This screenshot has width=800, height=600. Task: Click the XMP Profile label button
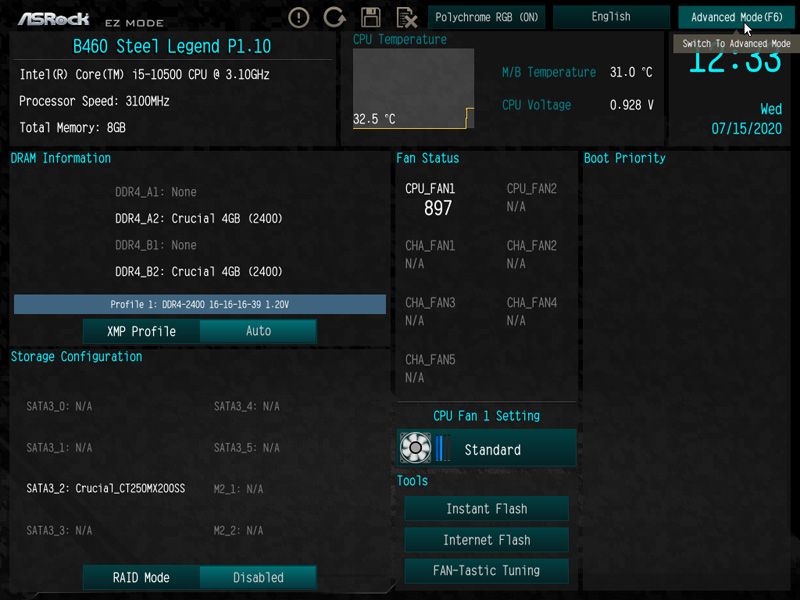[141, 331]
